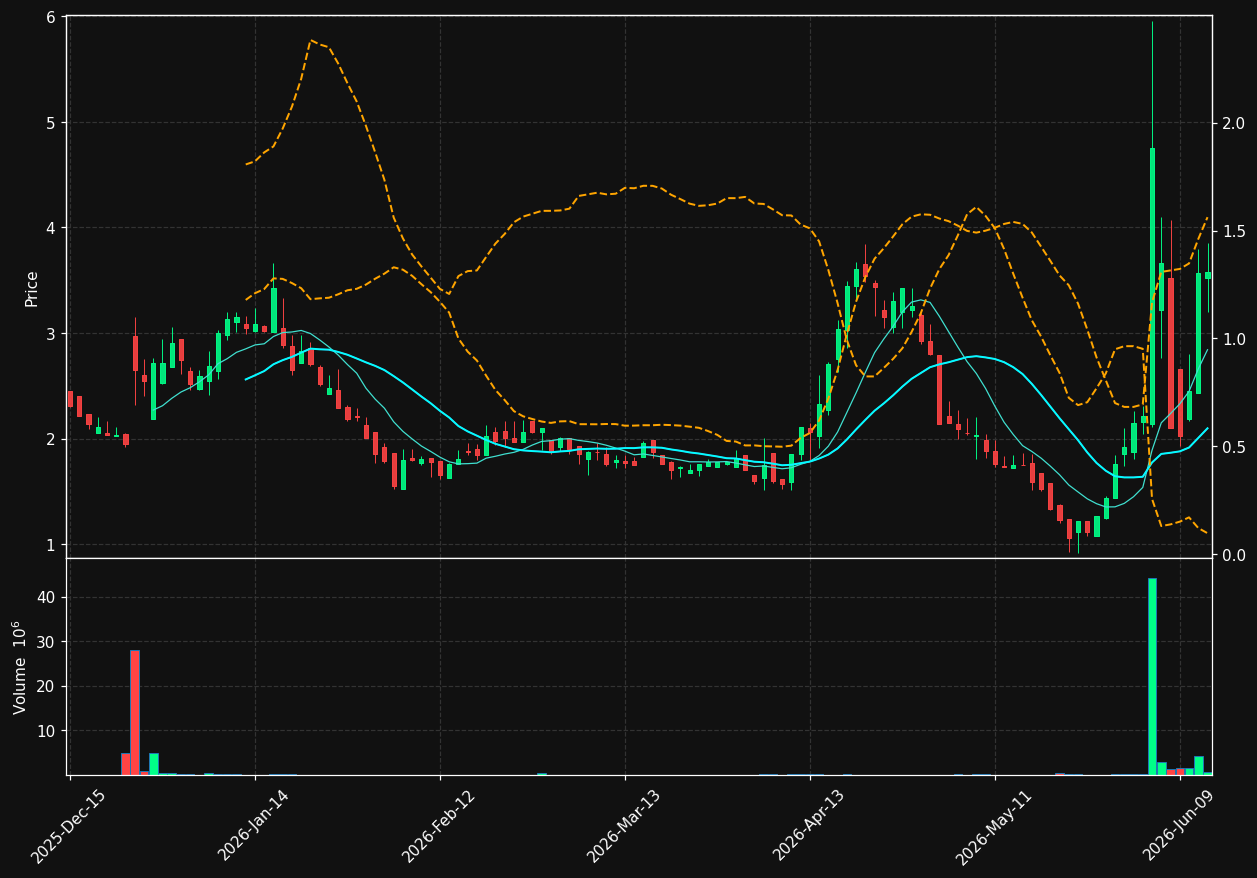Click right axis tick label 2.0
The height and width of the screenshot is (878, 1257).
coord(1231,123)
